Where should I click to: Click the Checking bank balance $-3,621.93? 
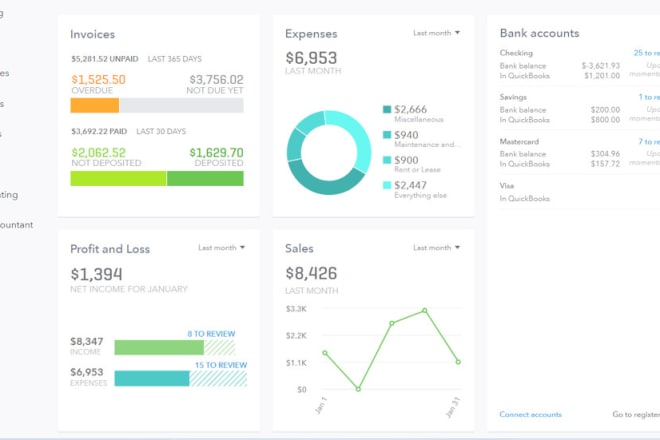pyautogui.click(x=601, y=66)
